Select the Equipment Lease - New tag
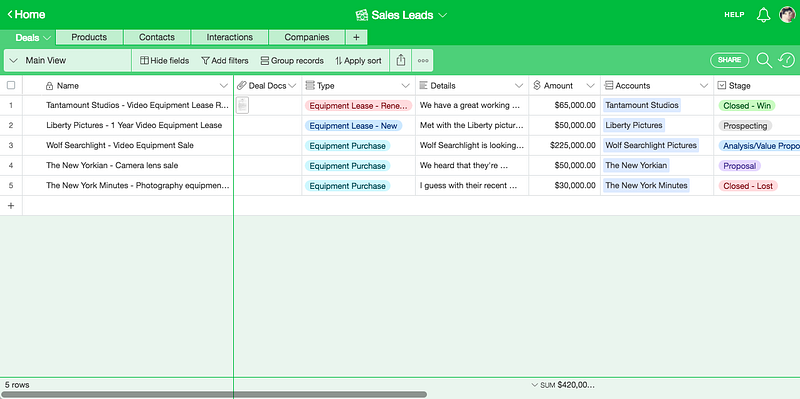800x399 pixels. coord(353,126)
